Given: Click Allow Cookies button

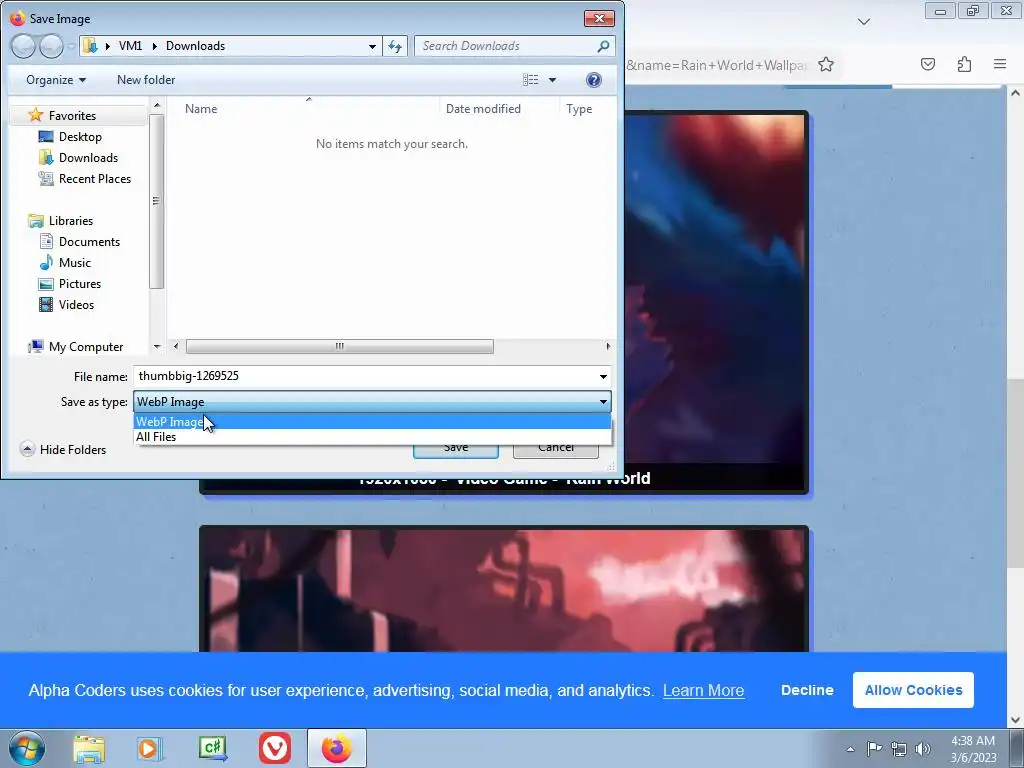Looking at the screenshot, I should pyautogui.click(x=913, y=690).
